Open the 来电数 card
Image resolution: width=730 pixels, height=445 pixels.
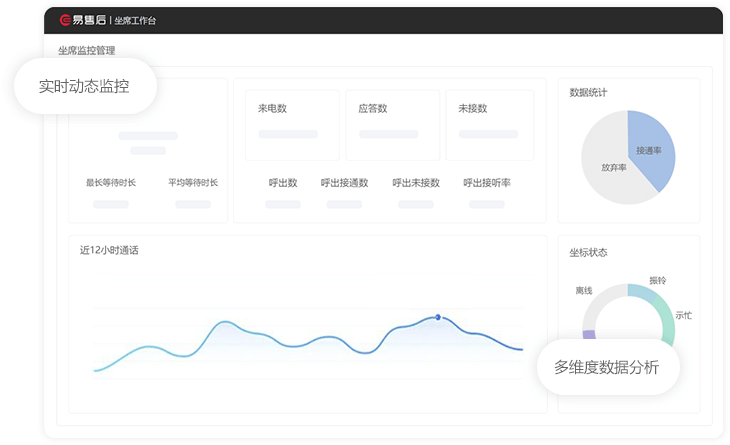click(292, 125)
